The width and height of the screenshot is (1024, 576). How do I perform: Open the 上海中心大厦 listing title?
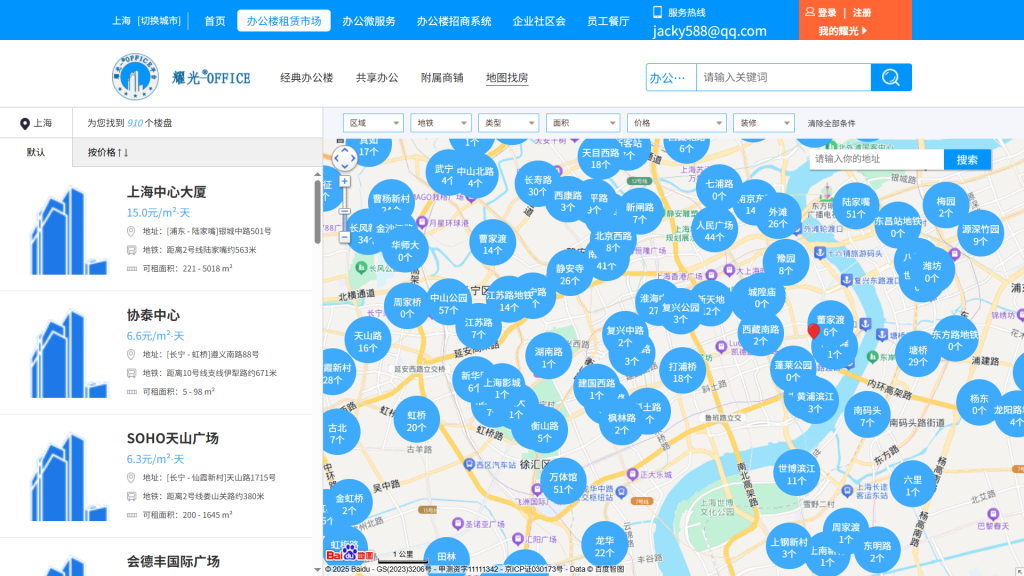coord(167,192)
